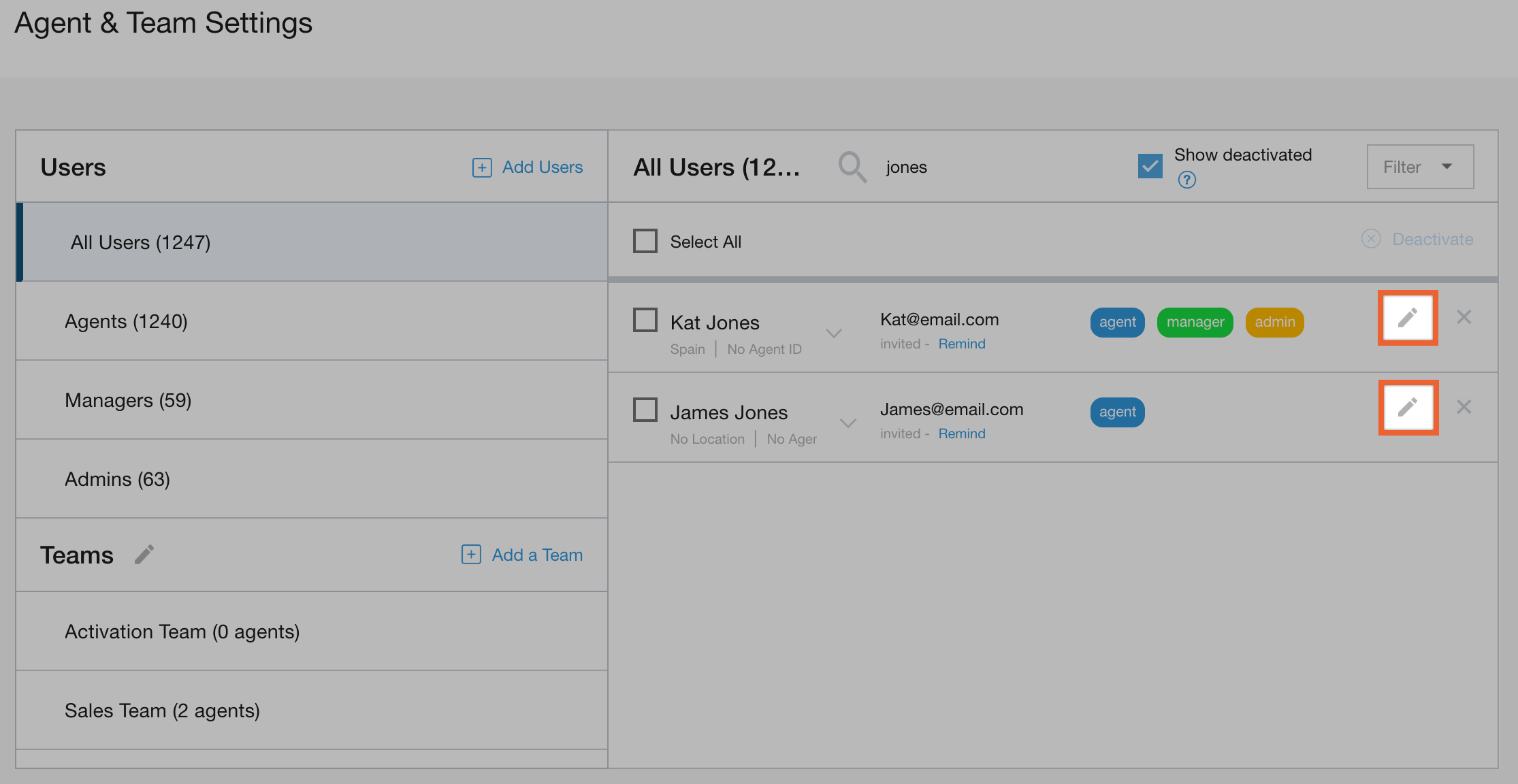This screenshot has height=784, width=1518.
Task: Click the search magnifier icon
Action: pos(852,167)
